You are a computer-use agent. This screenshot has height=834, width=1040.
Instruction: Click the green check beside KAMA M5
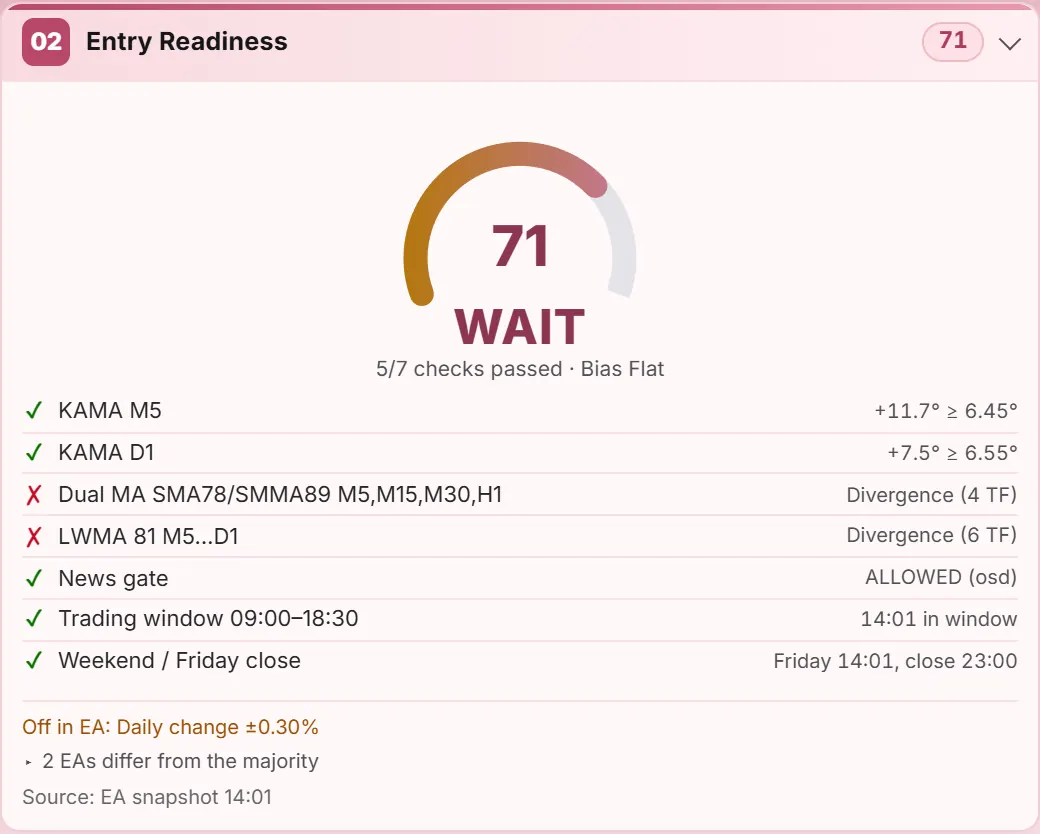coord(33,411)
